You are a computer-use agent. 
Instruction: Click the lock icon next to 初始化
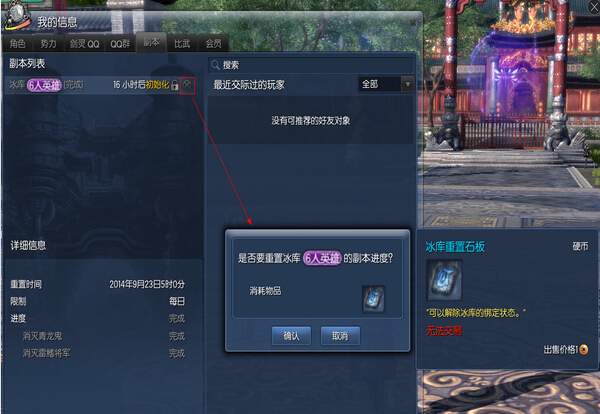point(174,85)
